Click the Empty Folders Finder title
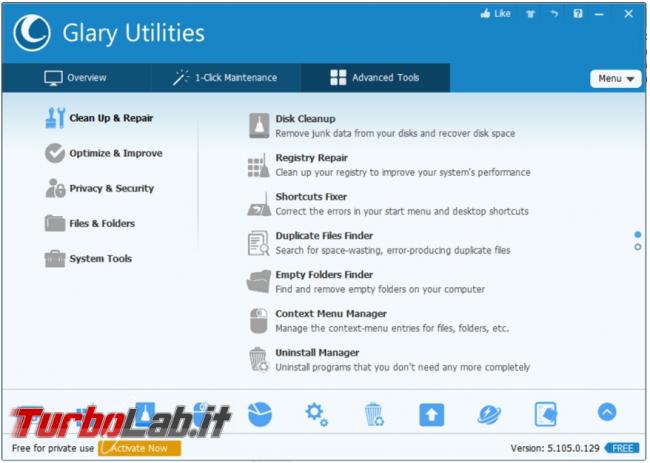The height and width of the screenshot is (463, 650). point(324,274)
